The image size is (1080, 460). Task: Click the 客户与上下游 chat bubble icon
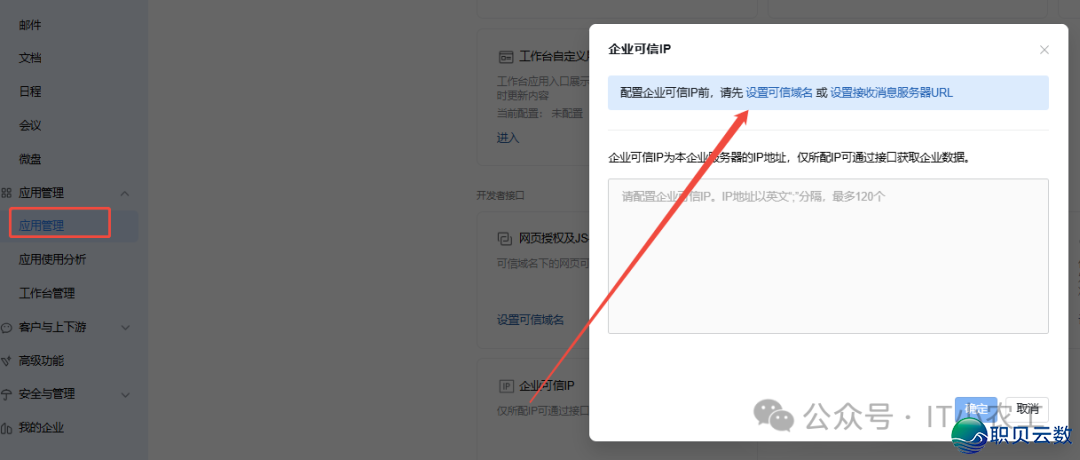(x=6, y=328)
